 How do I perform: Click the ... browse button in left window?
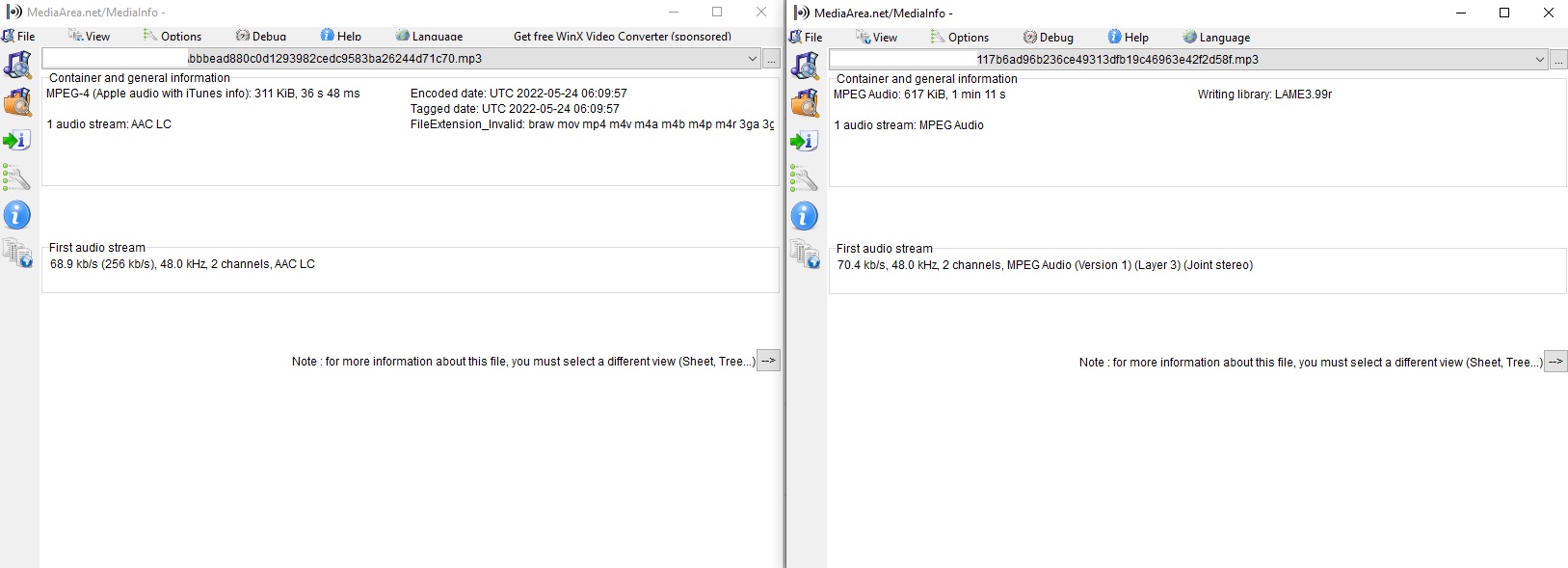tap(771, 59)
